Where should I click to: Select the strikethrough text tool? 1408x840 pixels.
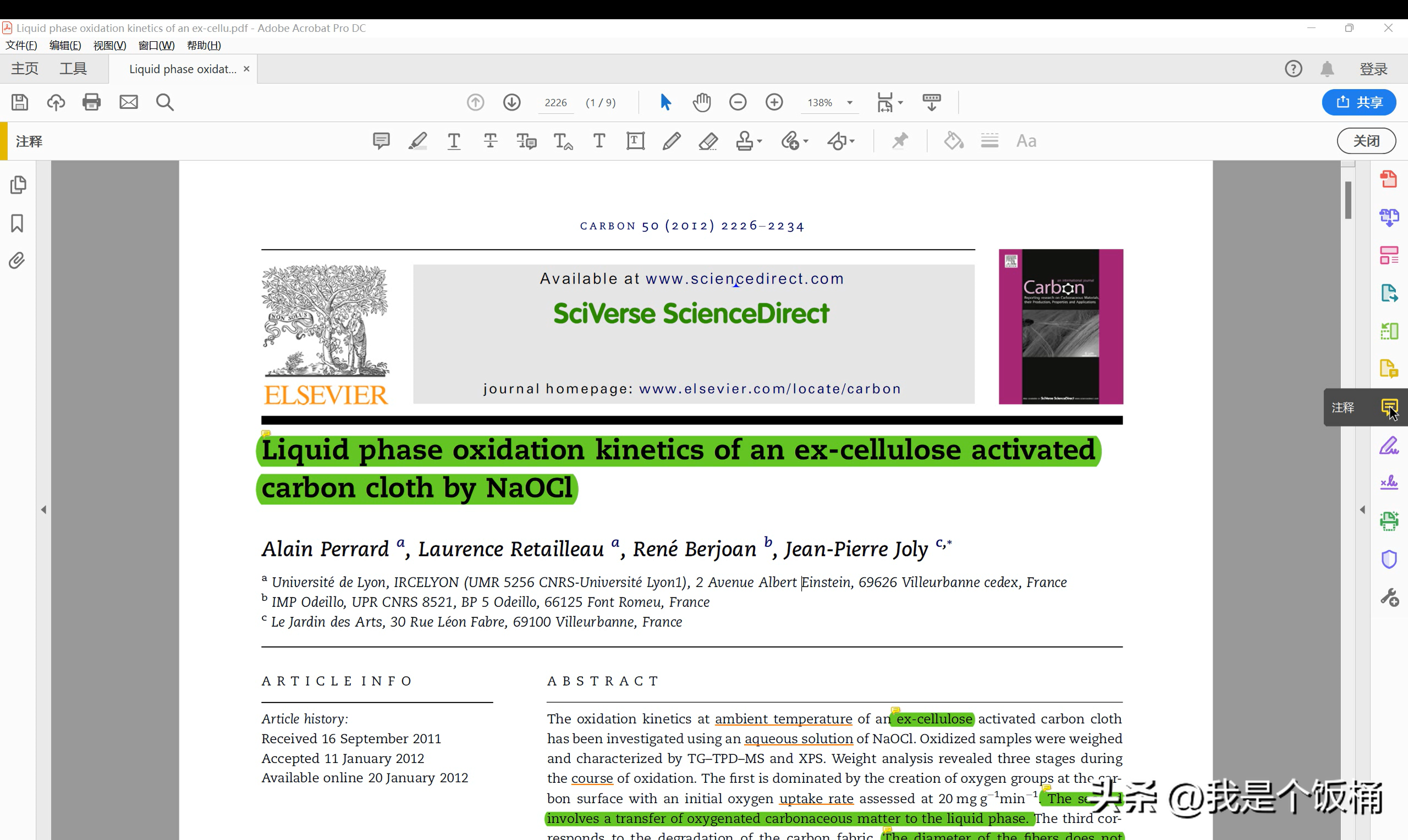(490, 141)
